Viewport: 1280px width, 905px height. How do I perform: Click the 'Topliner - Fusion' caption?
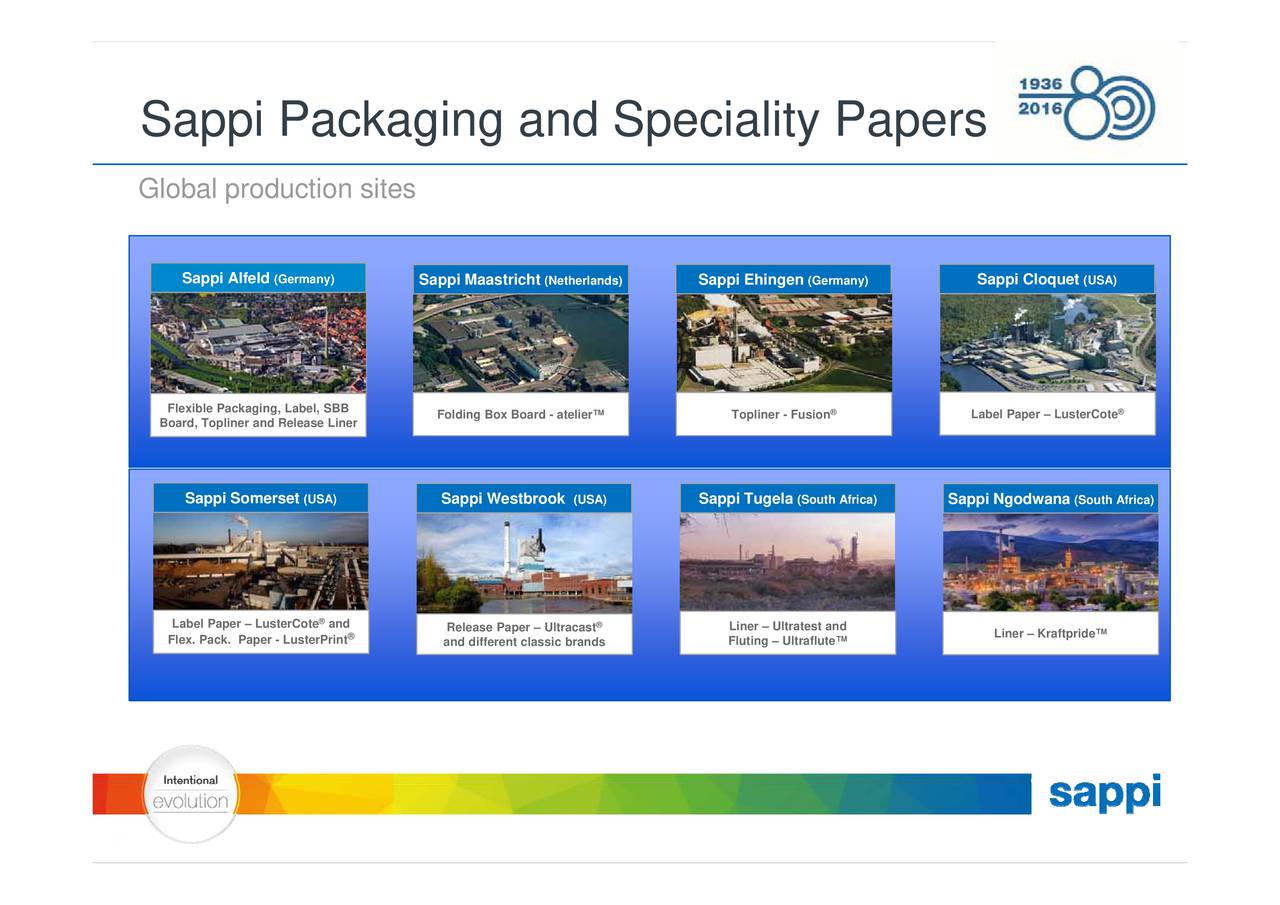pyautogui.click(x=784, y=414)
